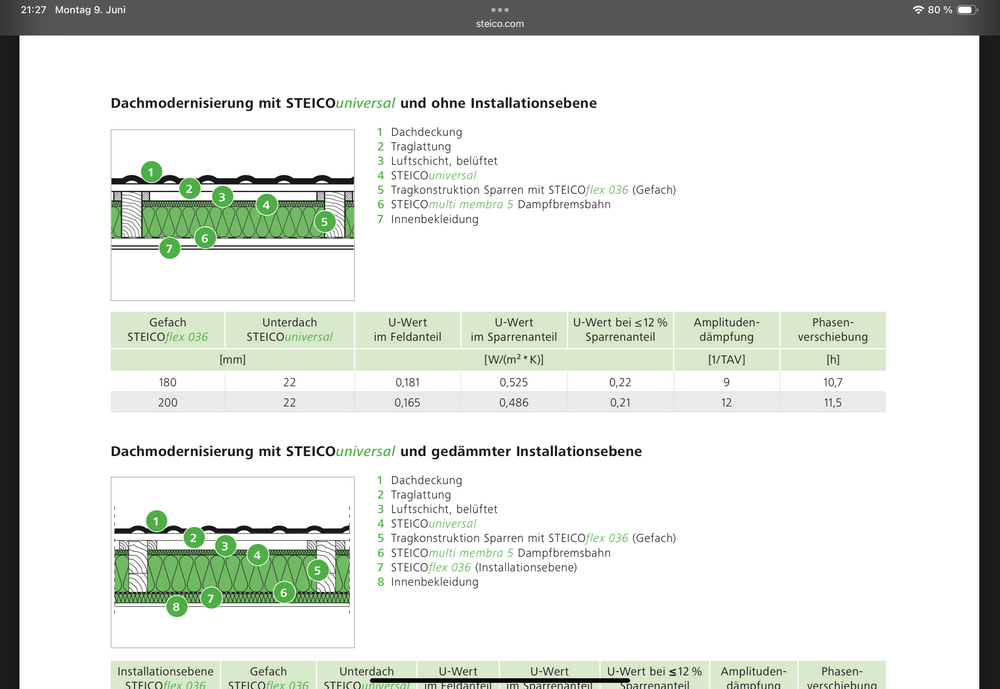
Task: Tap marker 6 in the second roof diagram
Action: click(284, 592)
